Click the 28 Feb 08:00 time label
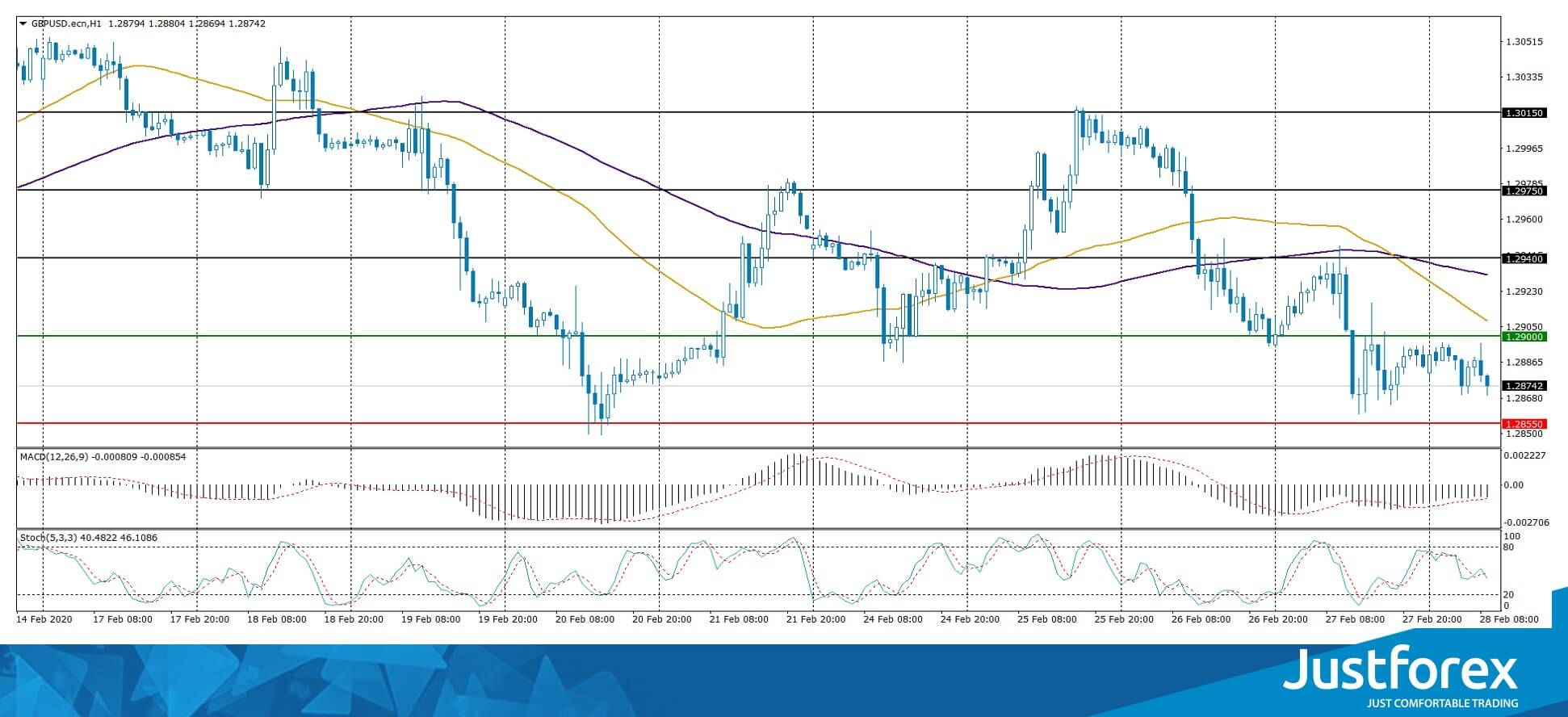Screen dimensions: 1568x717 [x=1508, y=619]
